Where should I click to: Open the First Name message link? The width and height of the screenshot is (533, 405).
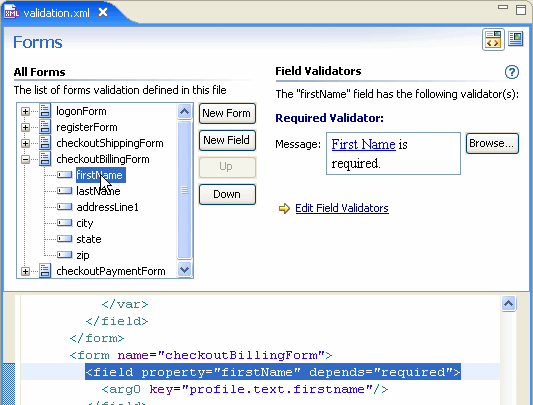(363, 145)
